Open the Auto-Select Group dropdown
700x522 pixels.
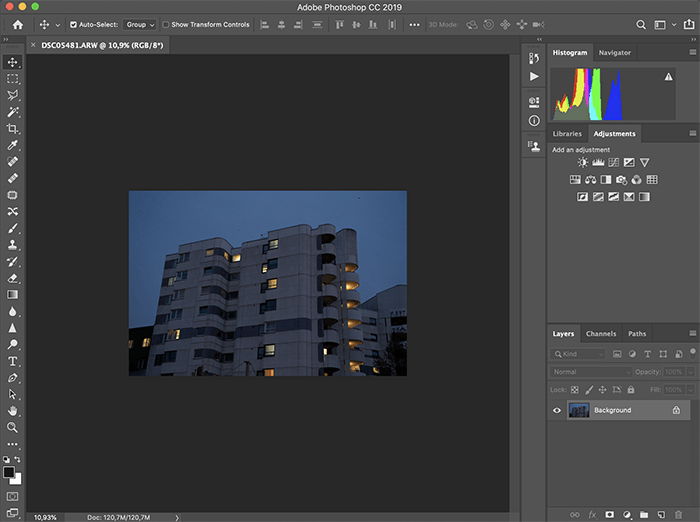point(137,24)
